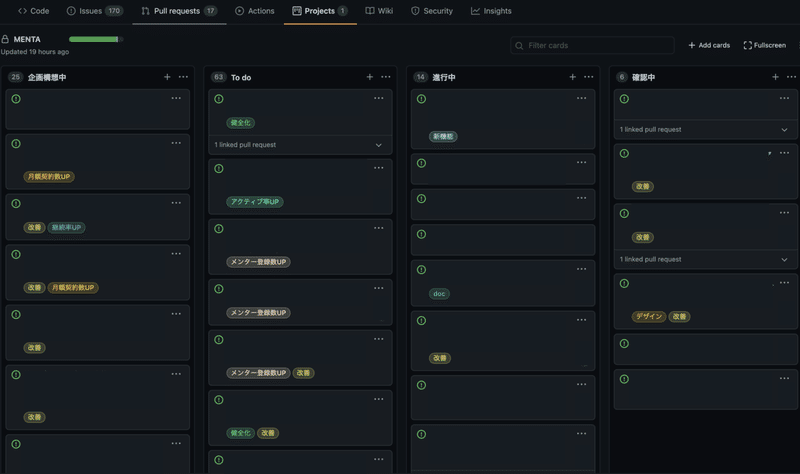Open the 企画構想中 column options menu

coord(183,77)
